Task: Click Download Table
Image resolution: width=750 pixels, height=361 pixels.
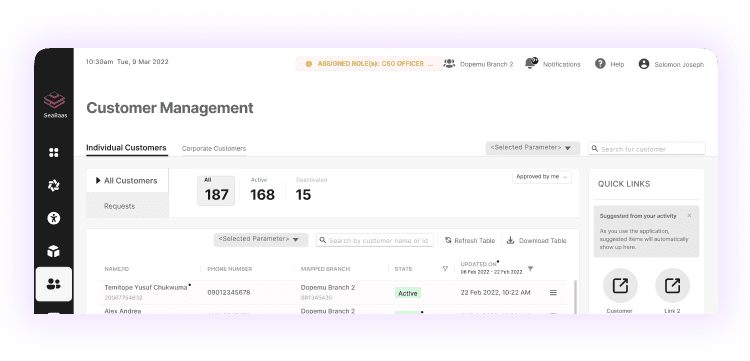Action: [537, 241]
